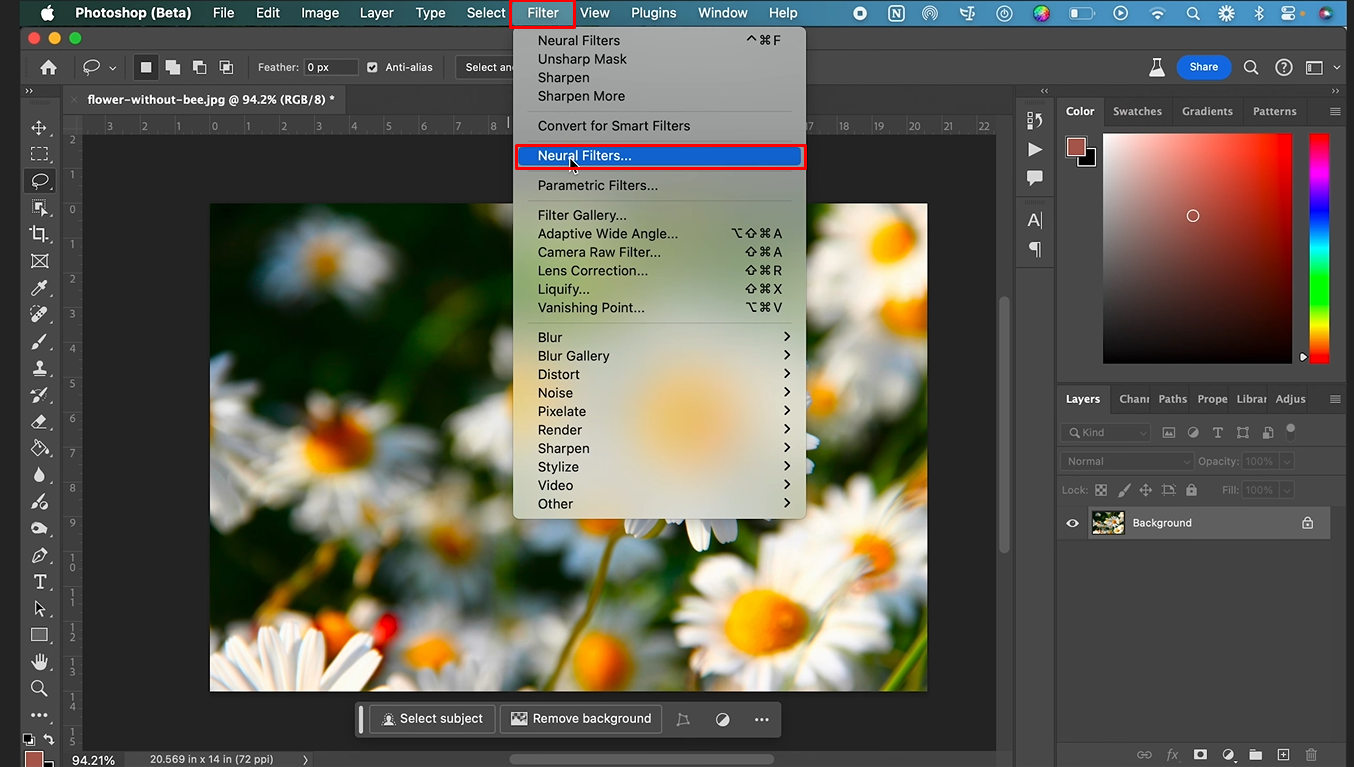Viewport: 1354px width, 767px height.
Task: Pick a hue on the color spectrum slider
Action: coord(1319,247)
